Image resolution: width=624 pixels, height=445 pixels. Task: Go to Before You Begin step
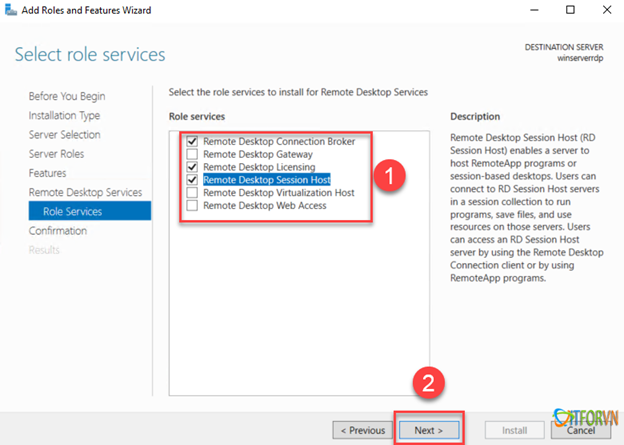coord(67,96)
